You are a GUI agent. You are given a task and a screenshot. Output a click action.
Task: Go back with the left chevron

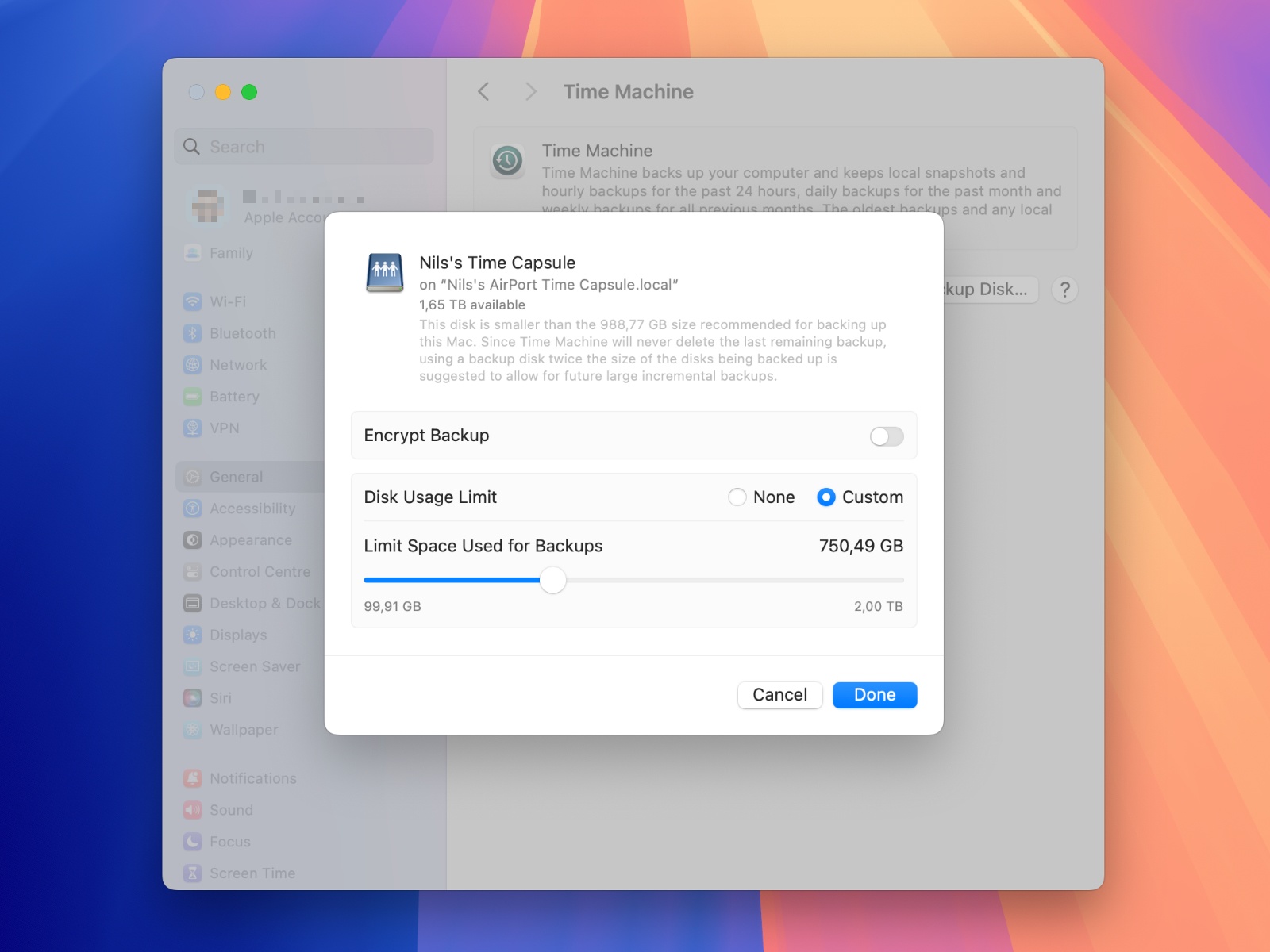[x=483, y=92]
